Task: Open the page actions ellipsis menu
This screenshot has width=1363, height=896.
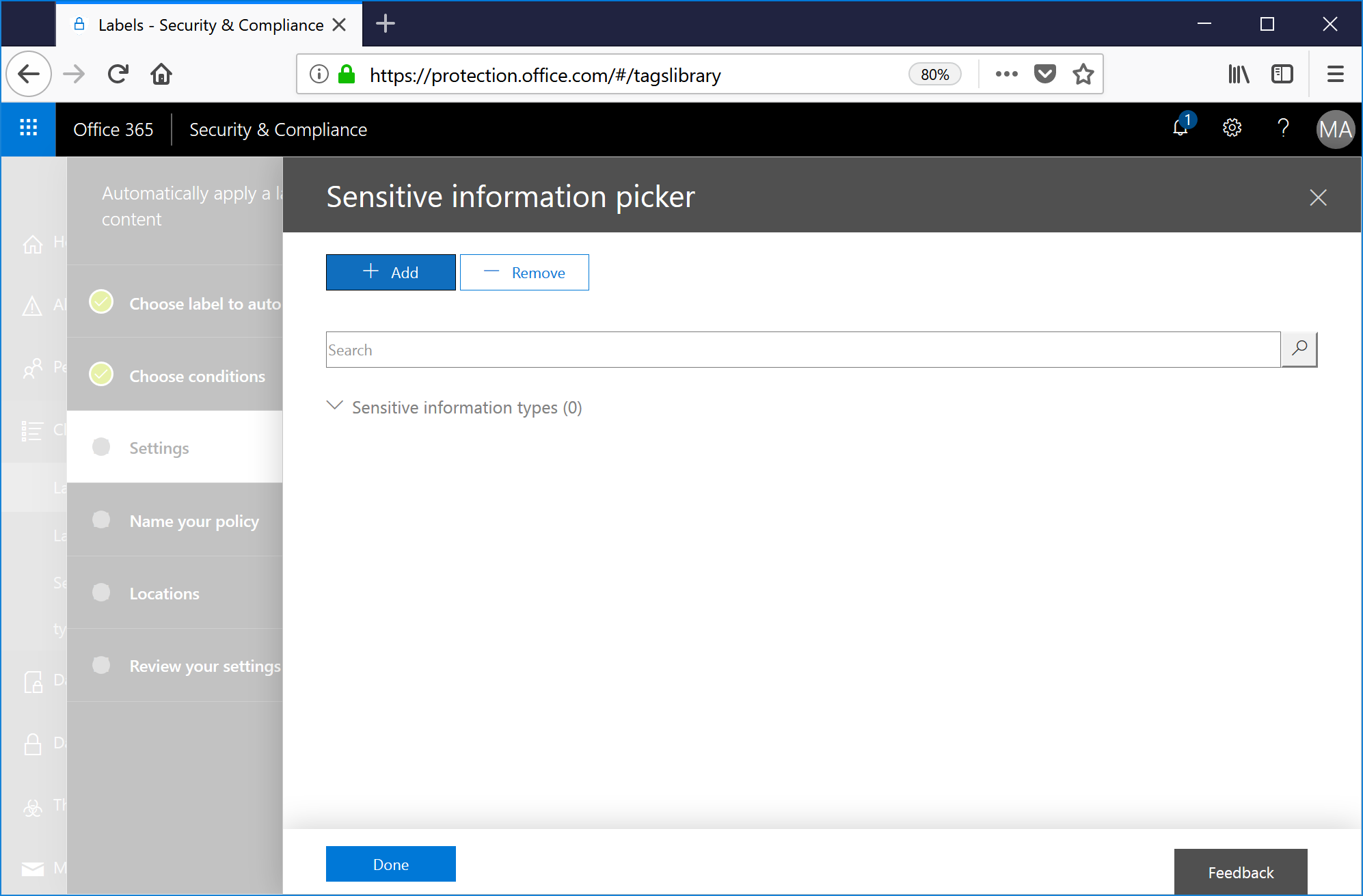Action: (1006, 74)
